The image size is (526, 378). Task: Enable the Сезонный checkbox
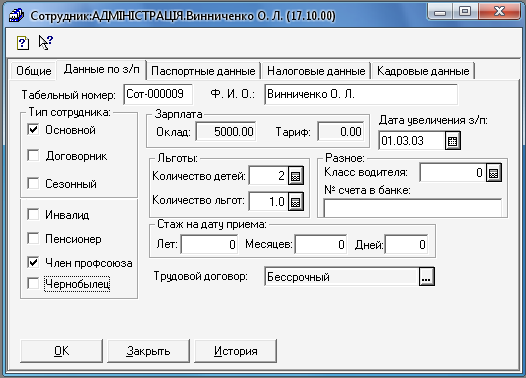click(33, 183)
